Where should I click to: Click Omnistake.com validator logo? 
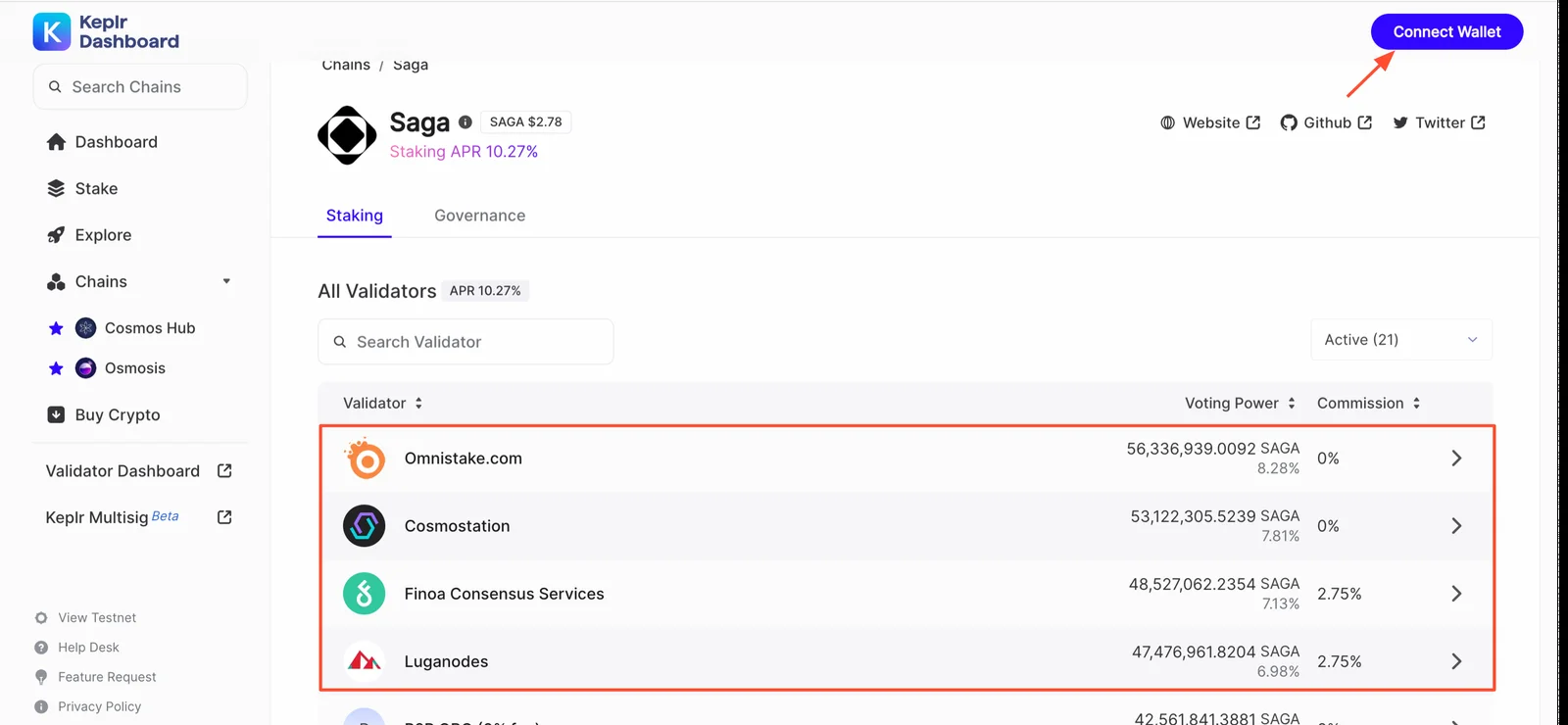point(365,459)
